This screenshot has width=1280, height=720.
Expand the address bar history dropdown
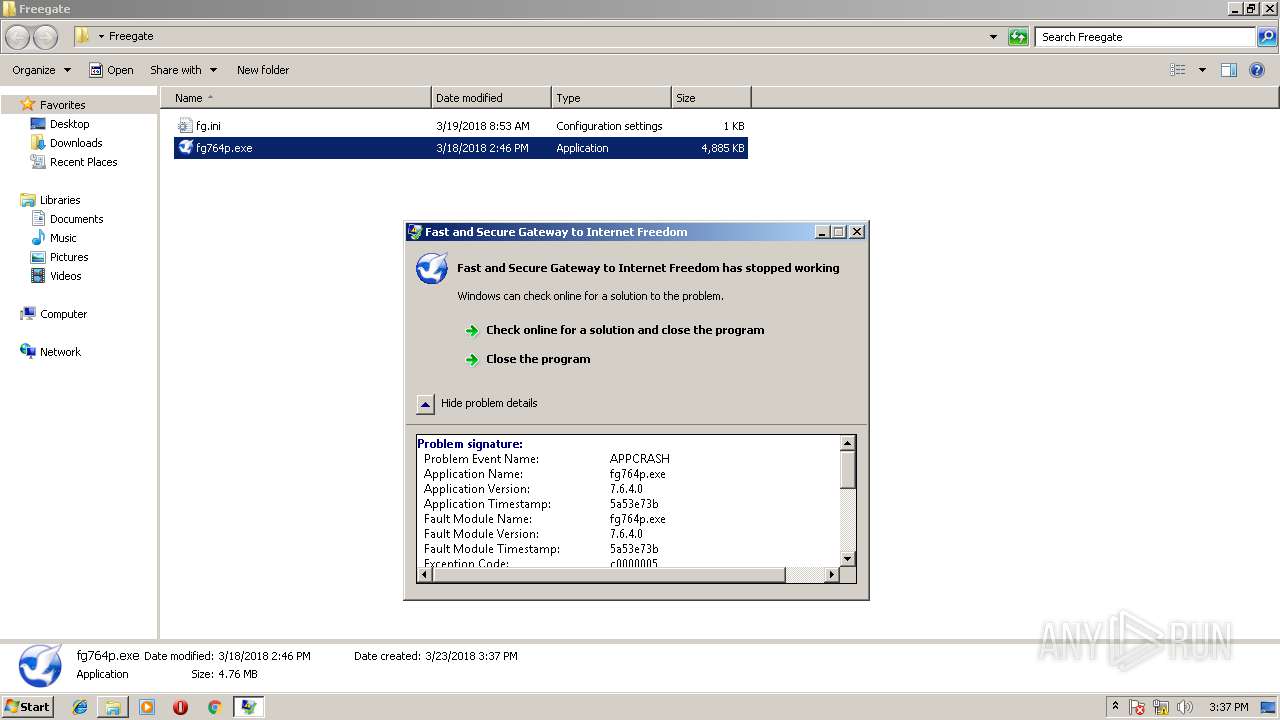[993, 37]
